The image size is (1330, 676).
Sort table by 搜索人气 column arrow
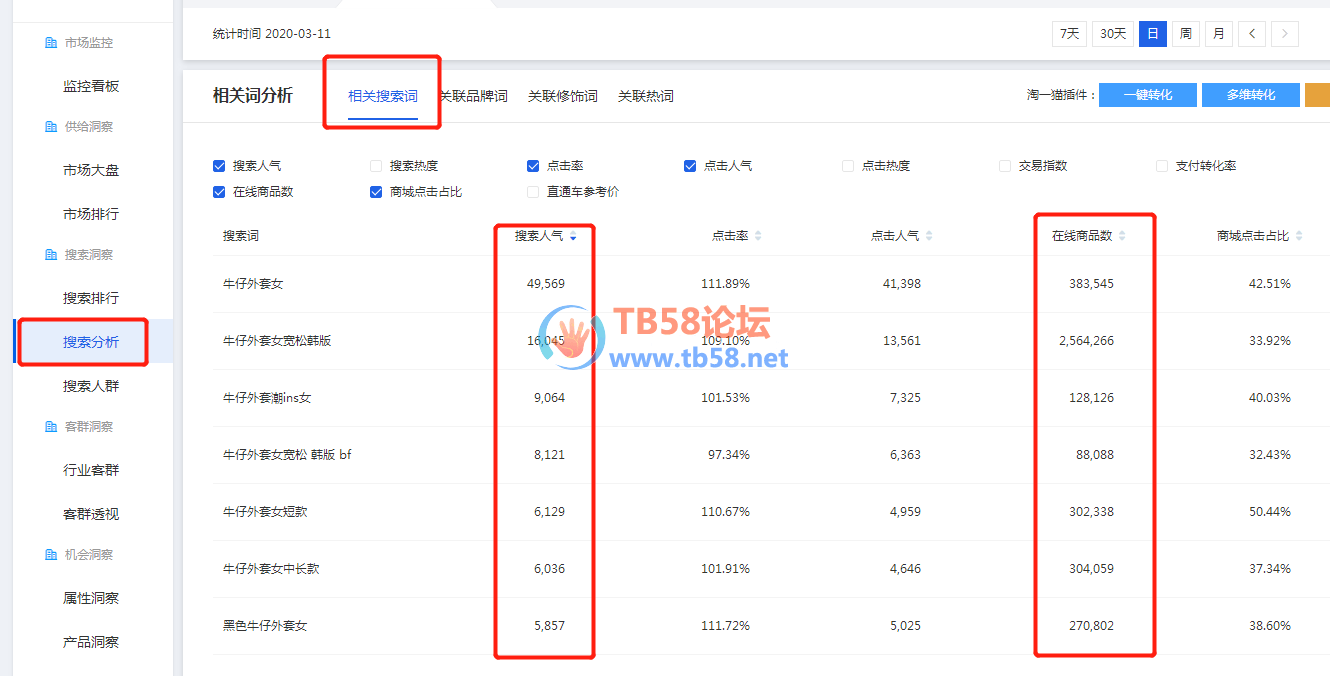click(573, 236)
